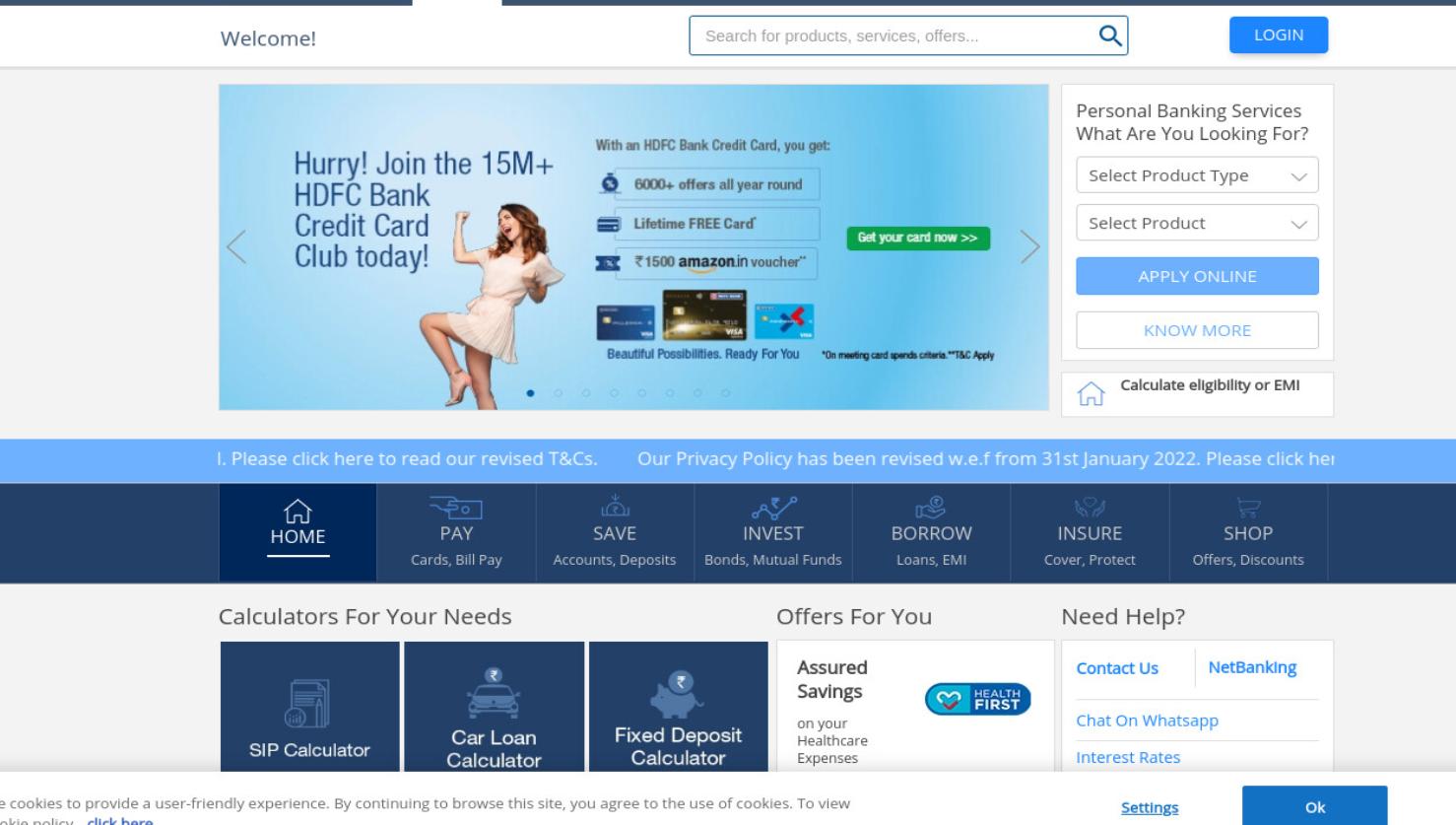Screen dimensions: 1456x825
Task: Open the Interest Rates link
Action: 1128,757
